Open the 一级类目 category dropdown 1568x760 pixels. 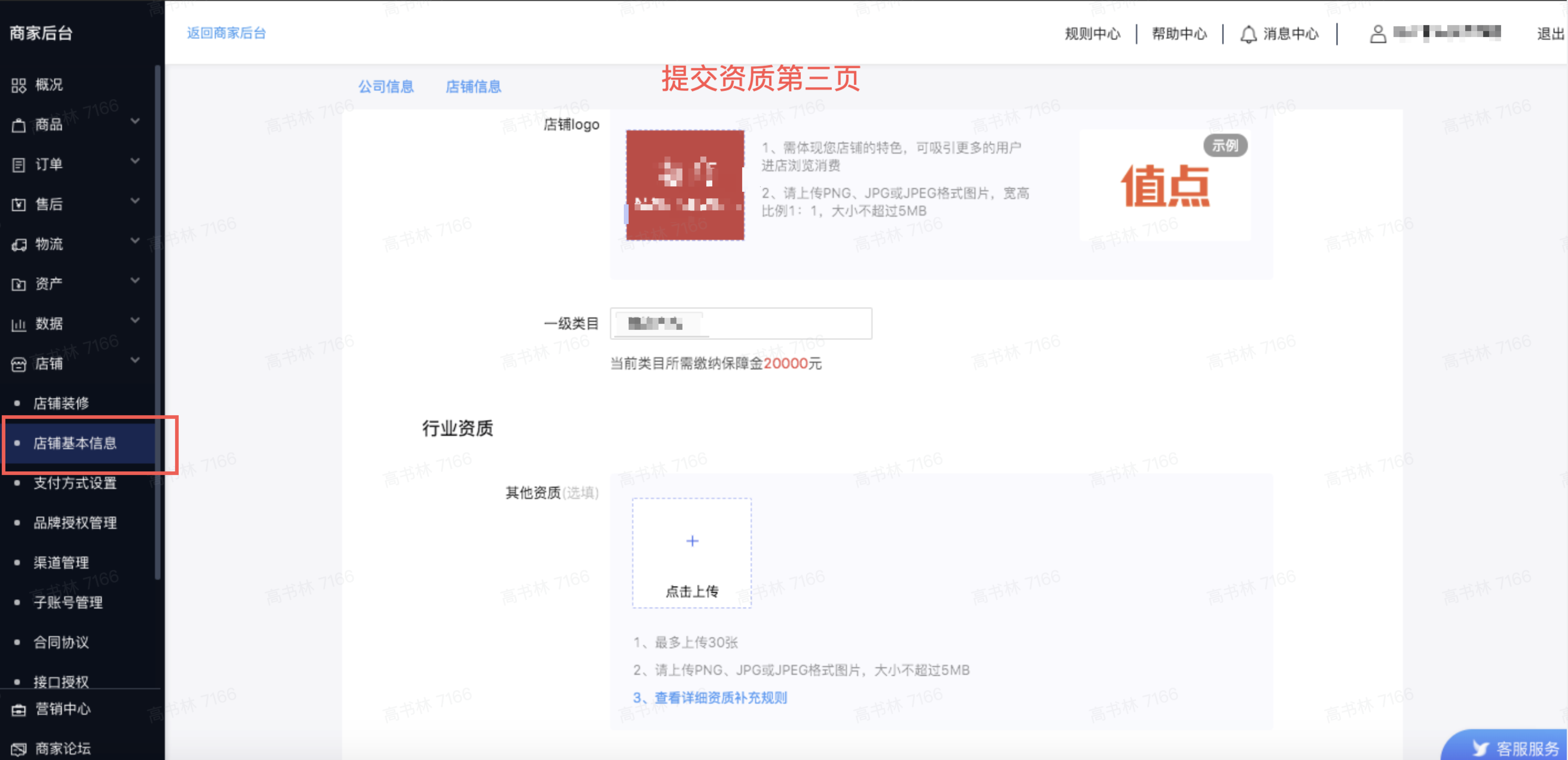coord(741,324)
